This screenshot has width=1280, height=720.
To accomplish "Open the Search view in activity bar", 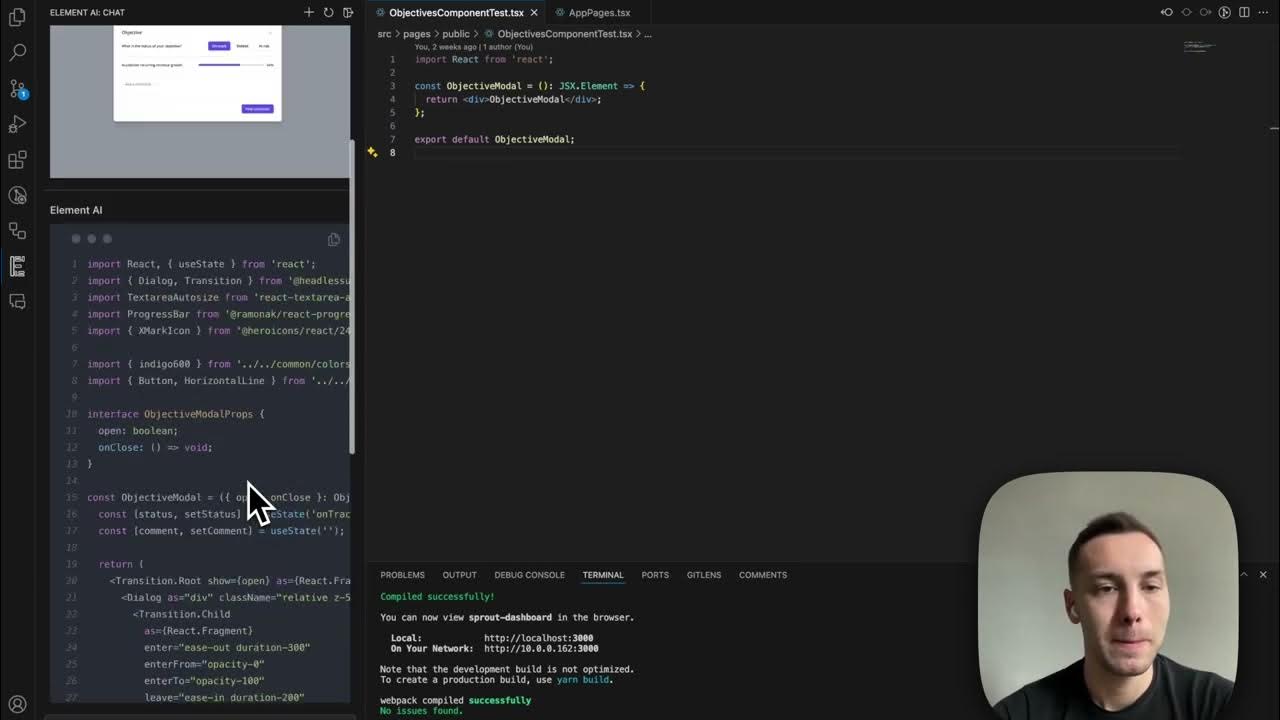I will coord(17,52).
